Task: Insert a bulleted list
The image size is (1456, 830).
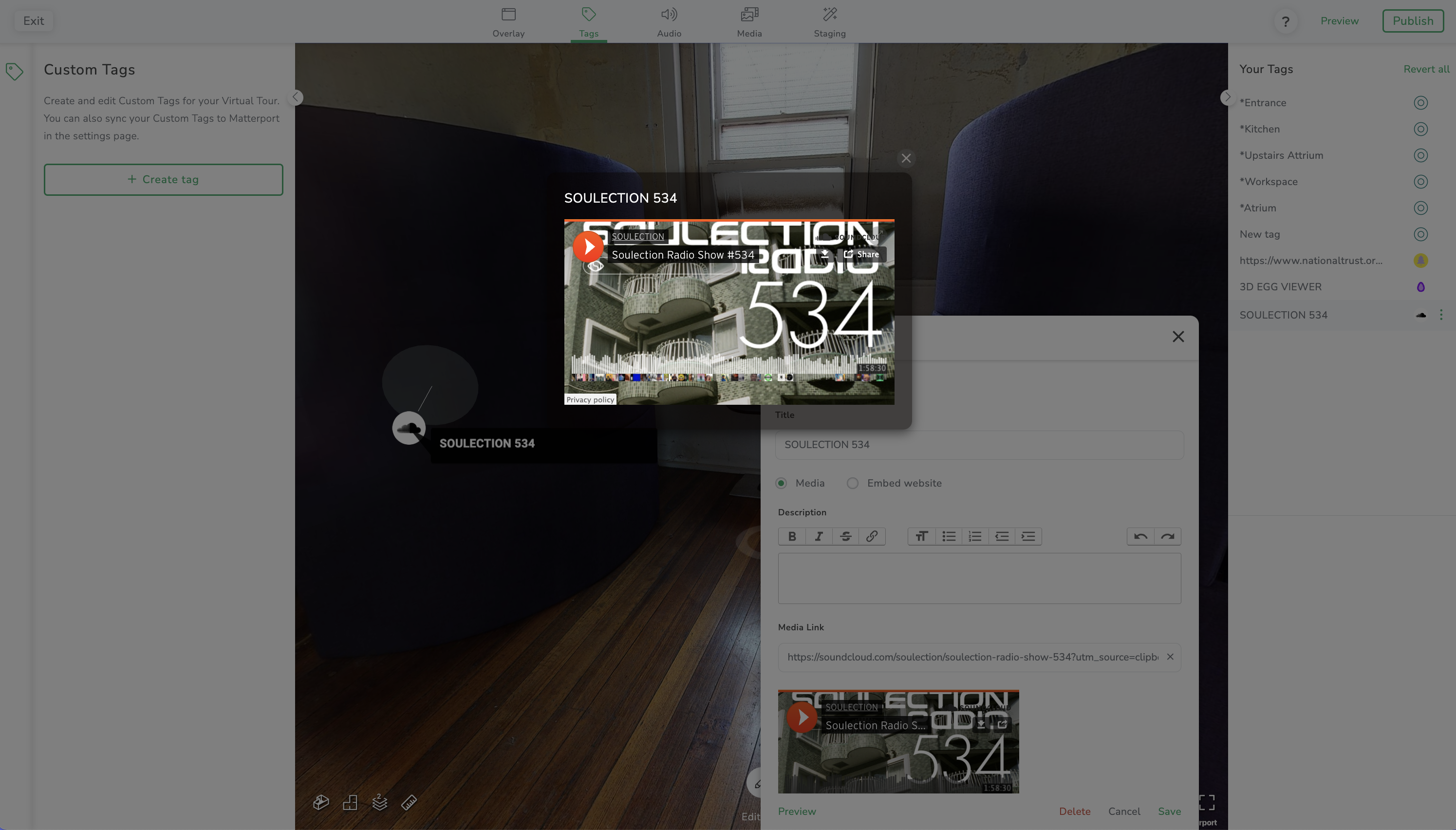Action: [948, 536]
